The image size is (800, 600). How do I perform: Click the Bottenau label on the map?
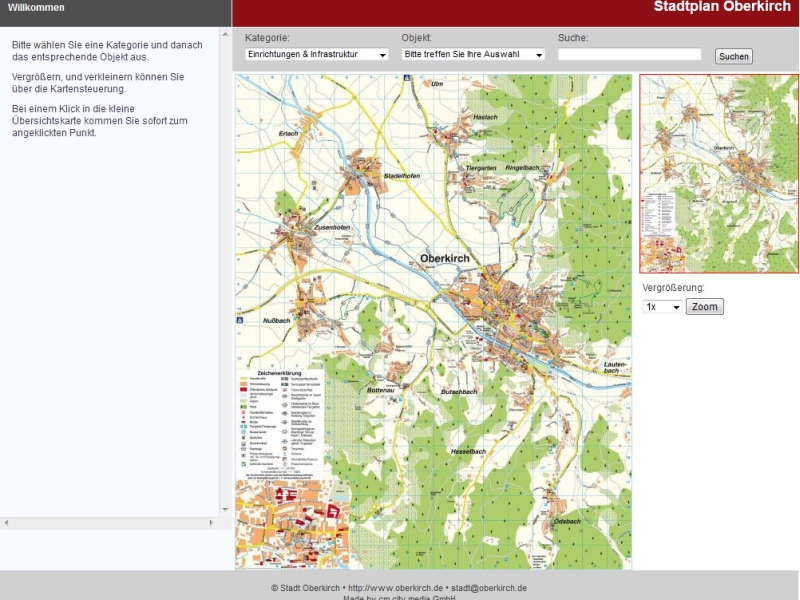click(381, 390)
